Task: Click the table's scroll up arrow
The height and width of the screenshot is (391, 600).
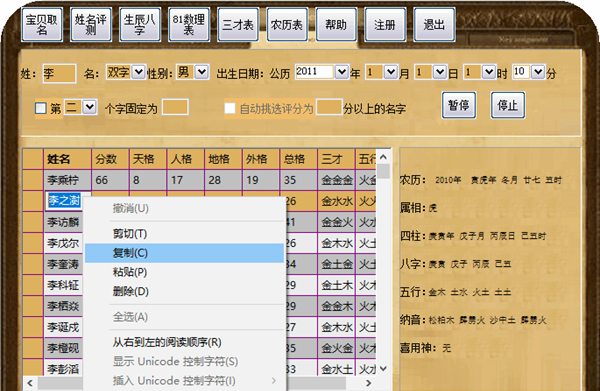Action: [x=383, y=156]
